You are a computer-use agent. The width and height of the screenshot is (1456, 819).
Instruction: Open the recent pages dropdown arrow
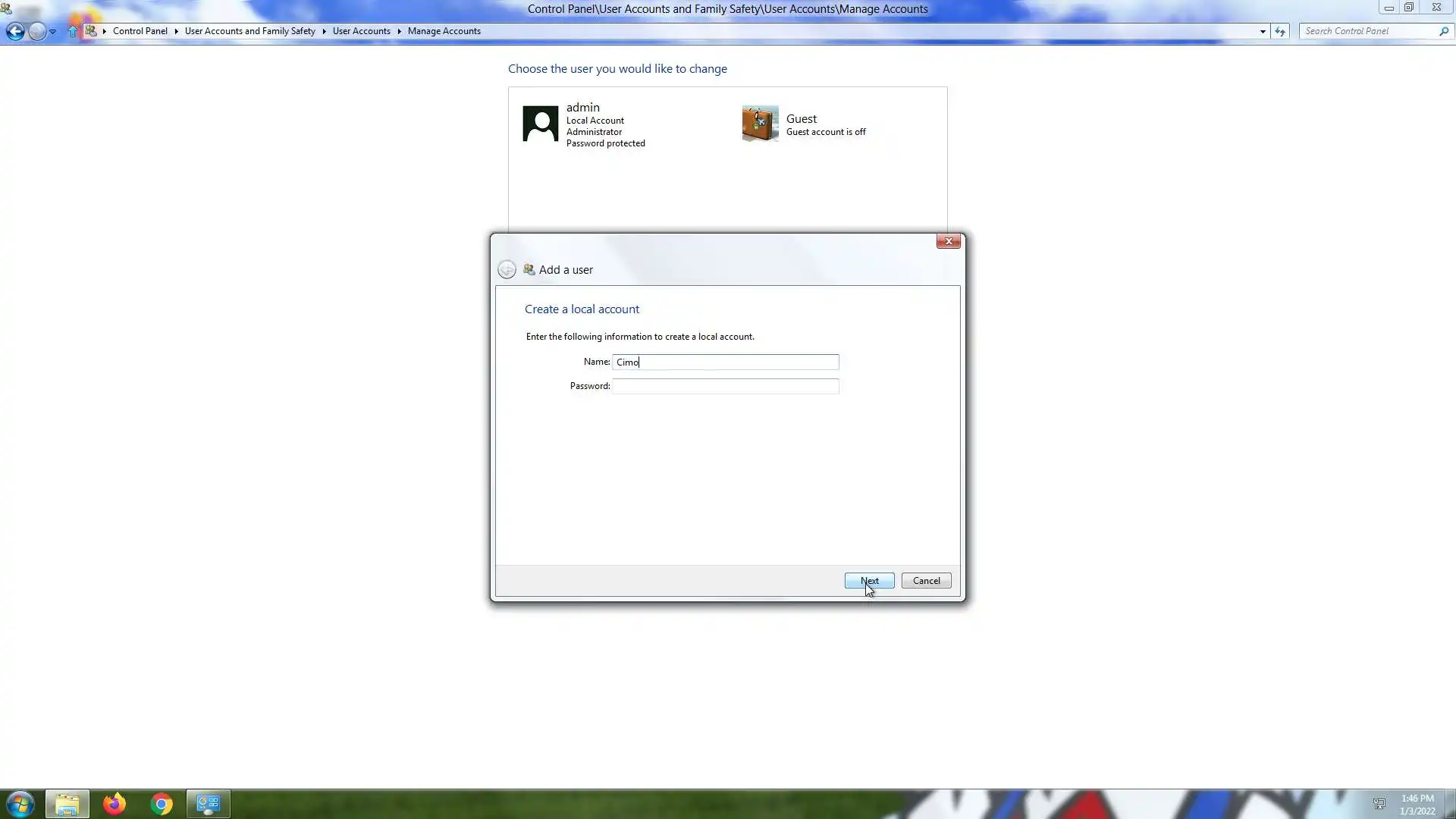[x=52, y=32]
